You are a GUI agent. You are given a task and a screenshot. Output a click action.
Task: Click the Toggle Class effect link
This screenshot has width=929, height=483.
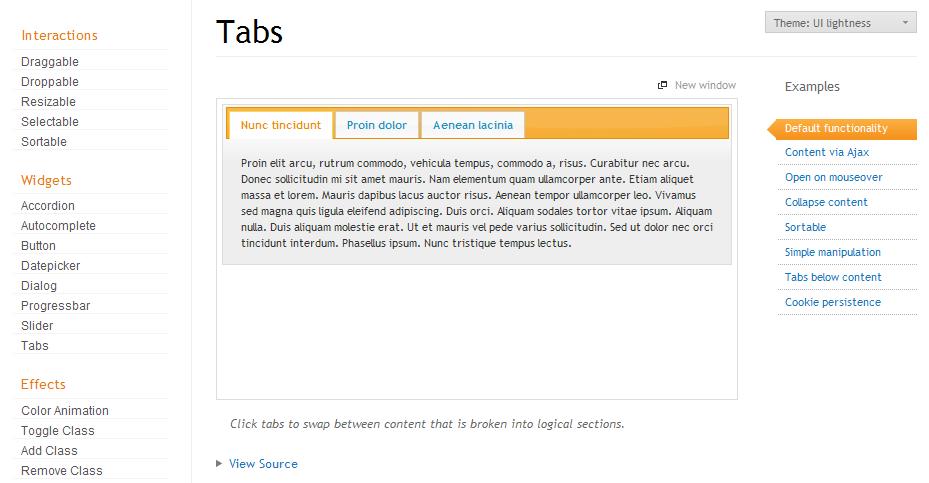click(58, 431)
